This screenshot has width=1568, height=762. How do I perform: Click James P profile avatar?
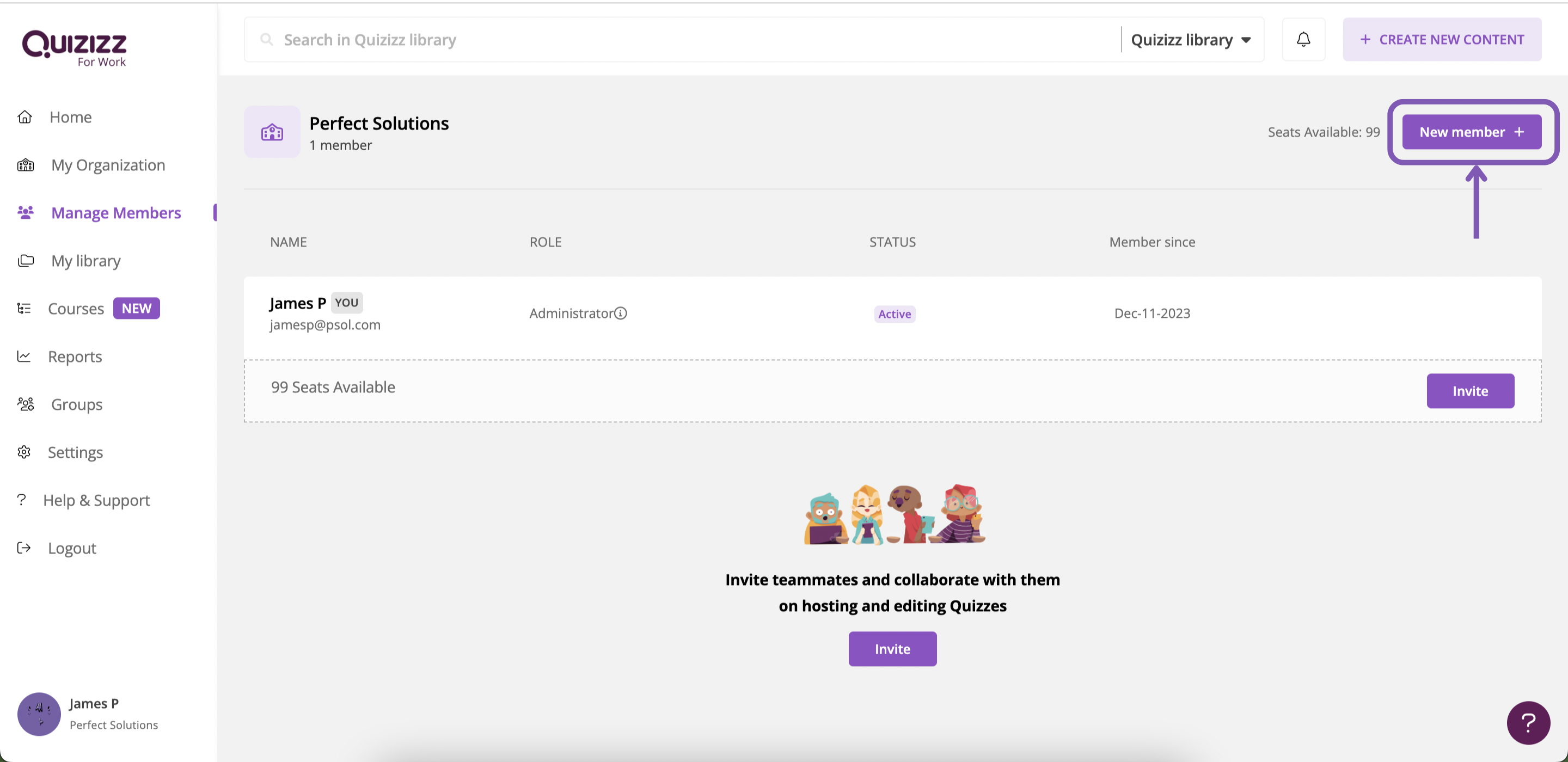[x=39, y=714]
